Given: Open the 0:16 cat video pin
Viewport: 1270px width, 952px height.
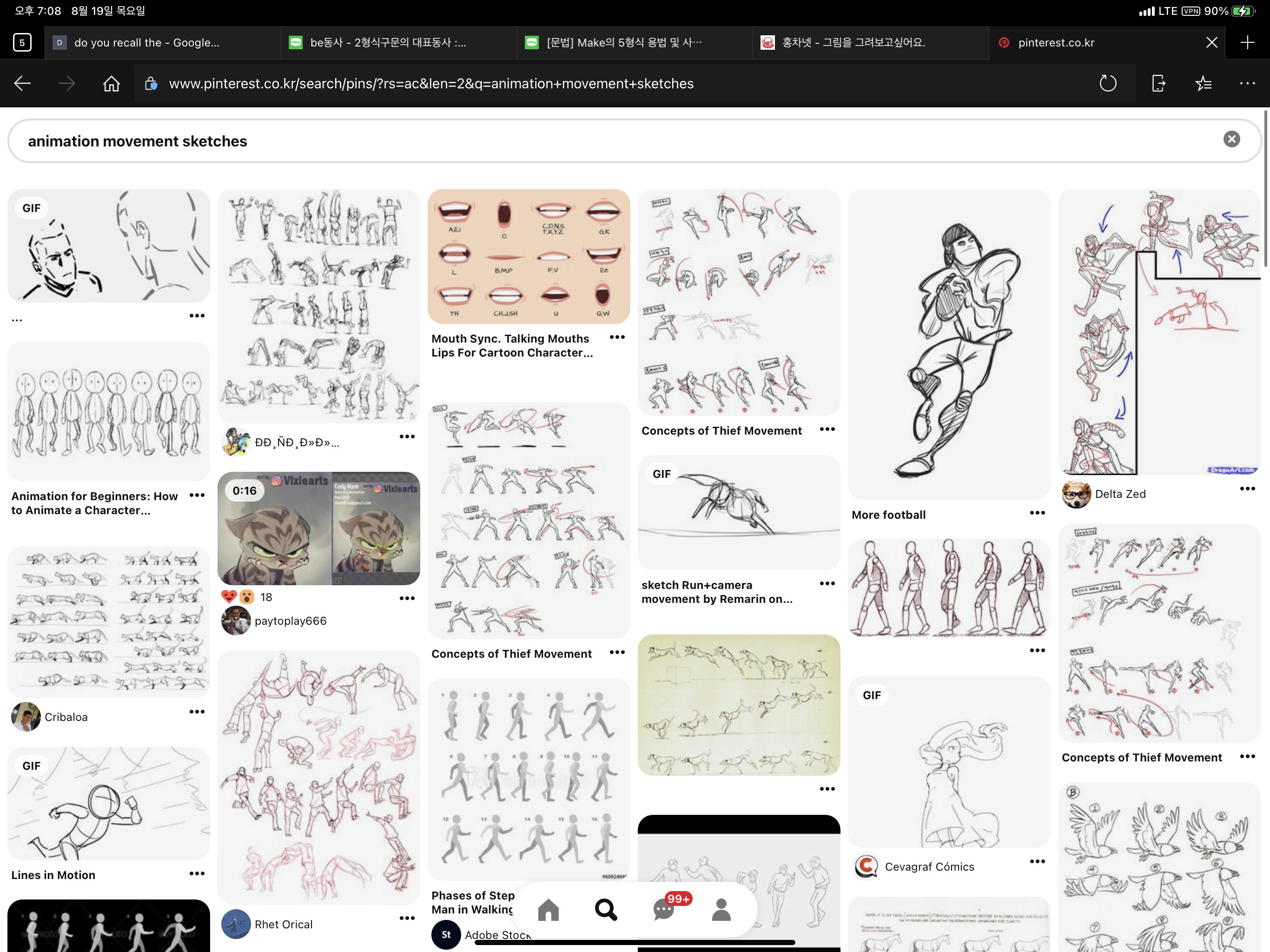Looking at the screenshot, I should [318, 528].
